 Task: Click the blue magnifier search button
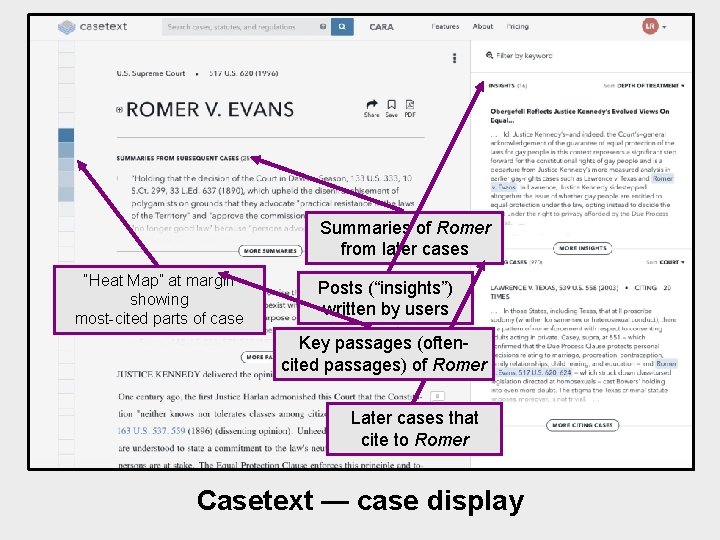(x=342, y=27)
